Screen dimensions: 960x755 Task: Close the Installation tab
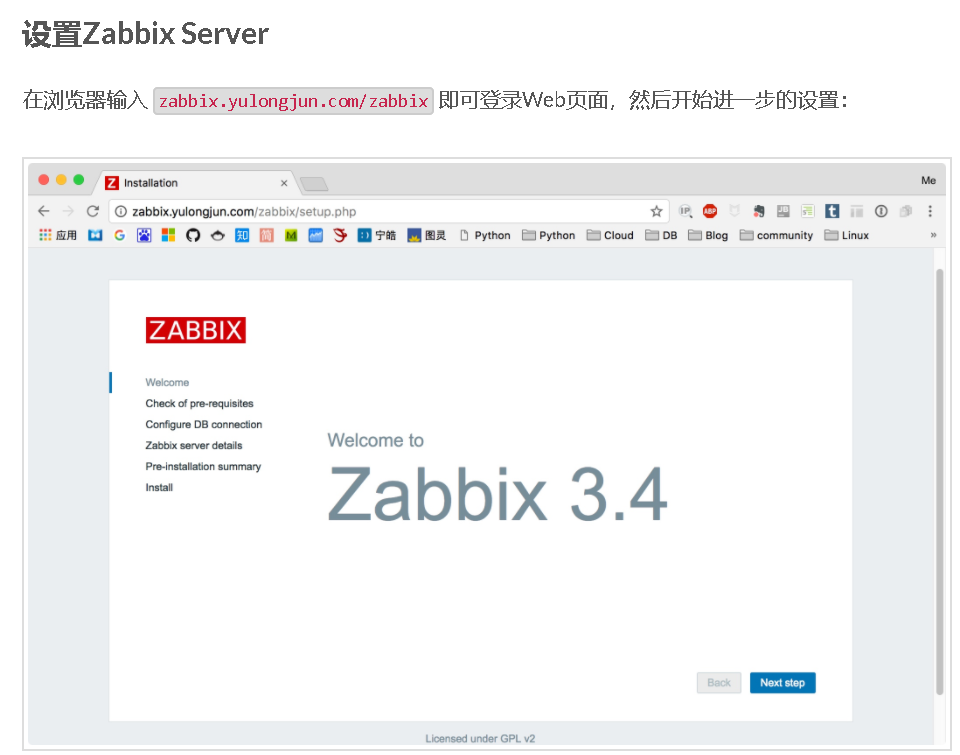(284, 183)
